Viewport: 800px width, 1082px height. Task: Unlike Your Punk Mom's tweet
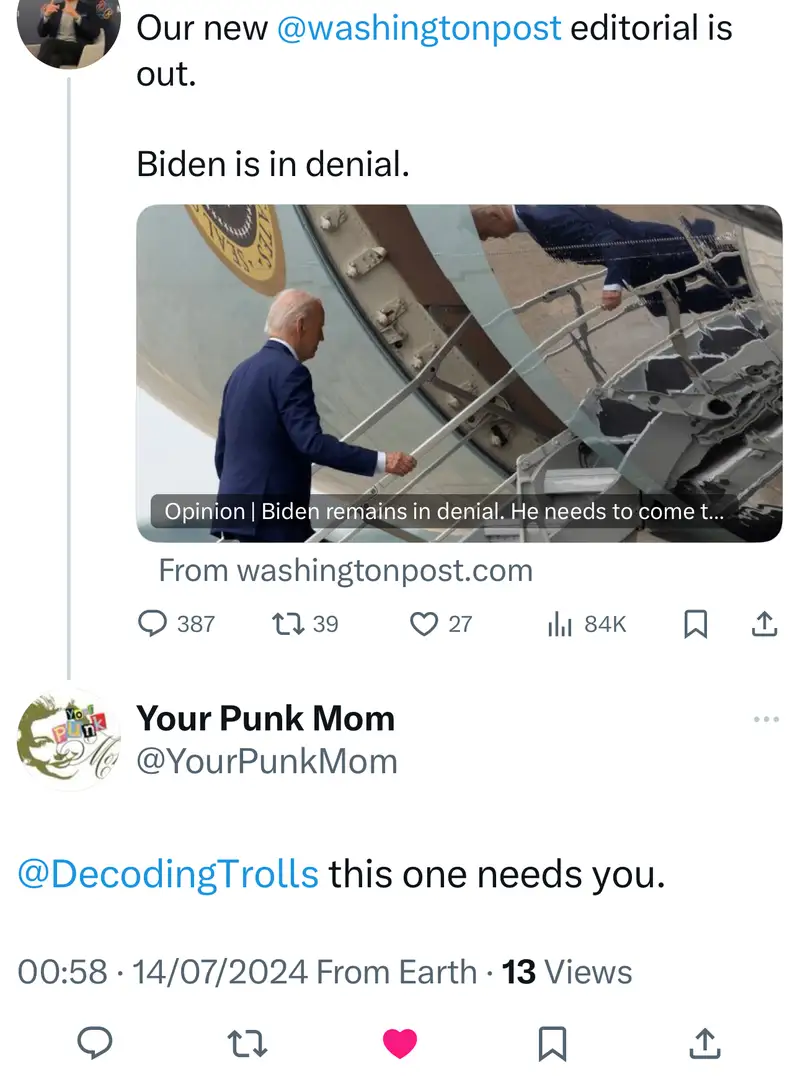pyautogui.click(x=400, y=1043)
